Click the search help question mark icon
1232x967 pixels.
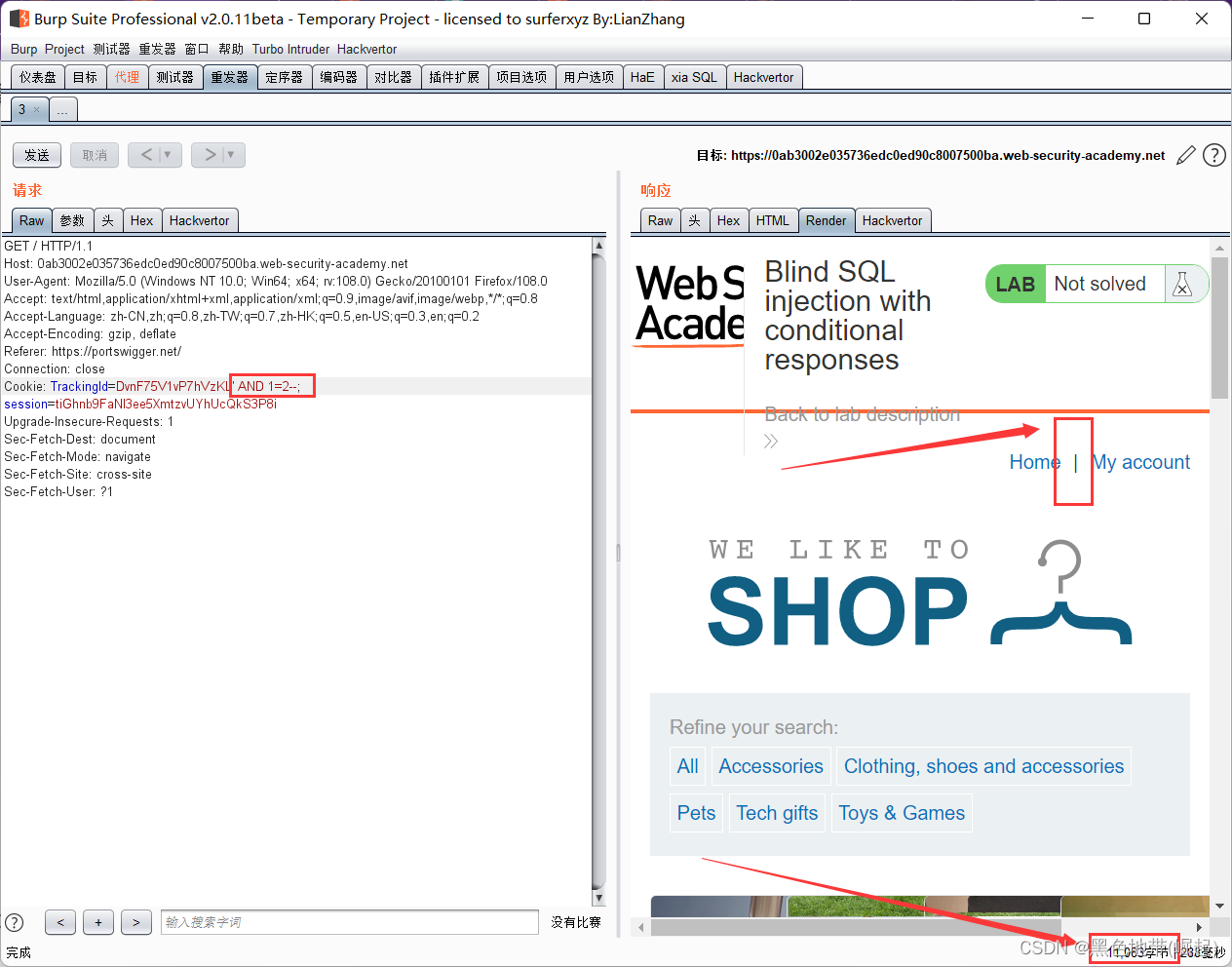coord(15,922)
